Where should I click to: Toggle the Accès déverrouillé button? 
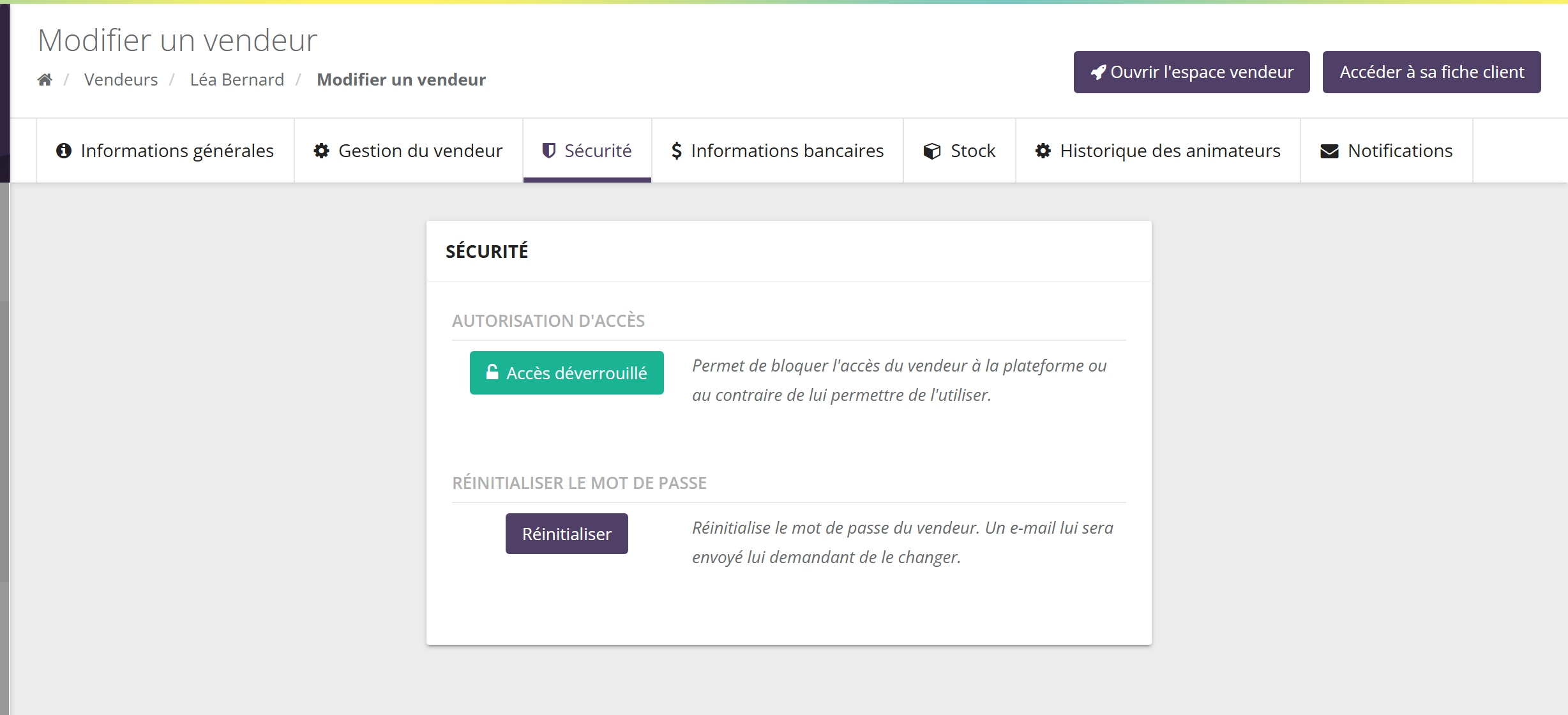click(x=567, y=373)
